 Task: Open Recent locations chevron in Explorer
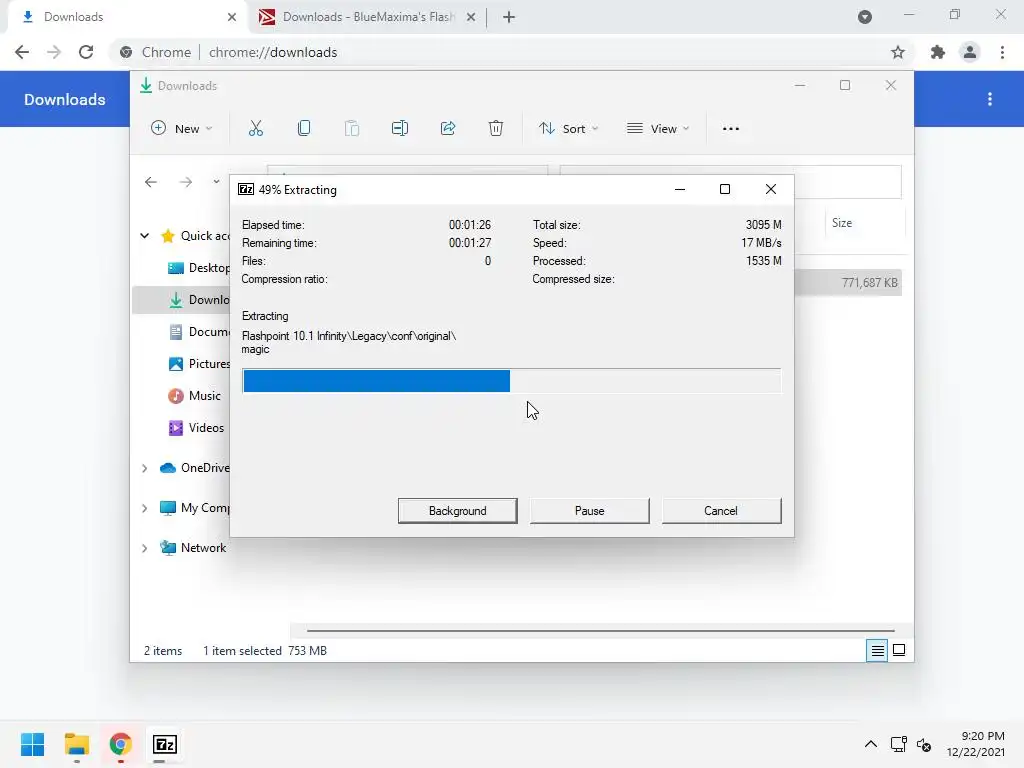tap(216, 182)
